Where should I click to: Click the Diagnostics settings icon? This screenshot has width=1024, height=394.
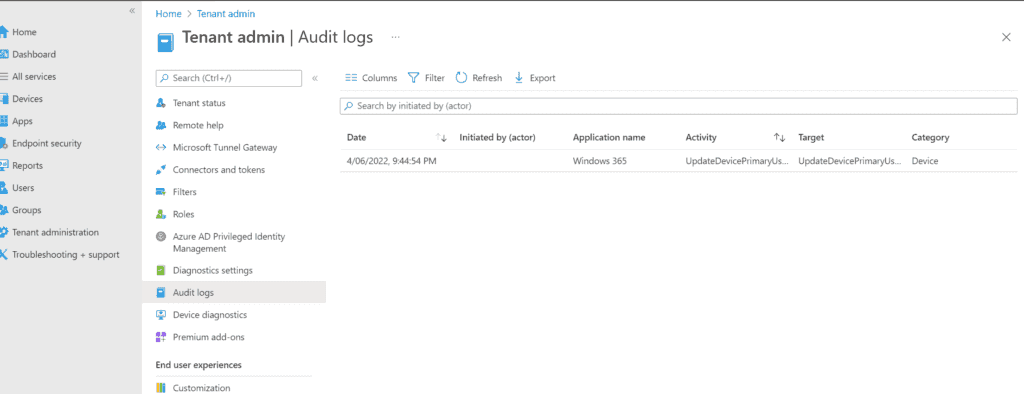coord(161,271)
